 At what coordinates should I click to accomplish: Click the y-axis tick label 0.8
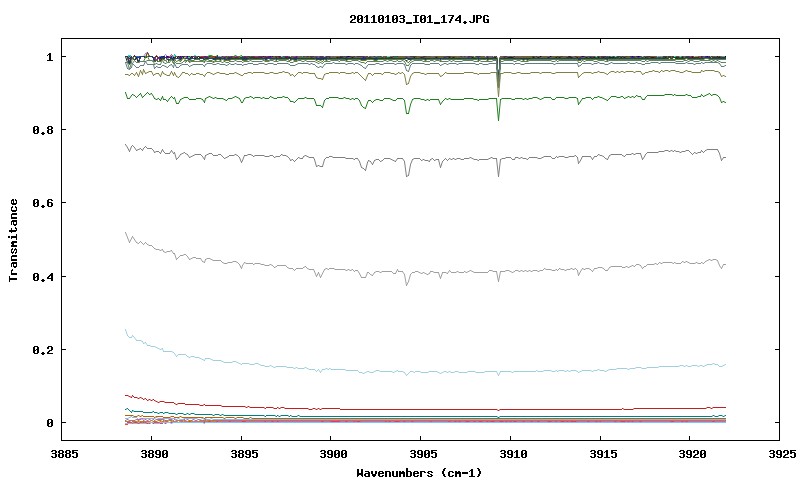[x=43, y=130]
